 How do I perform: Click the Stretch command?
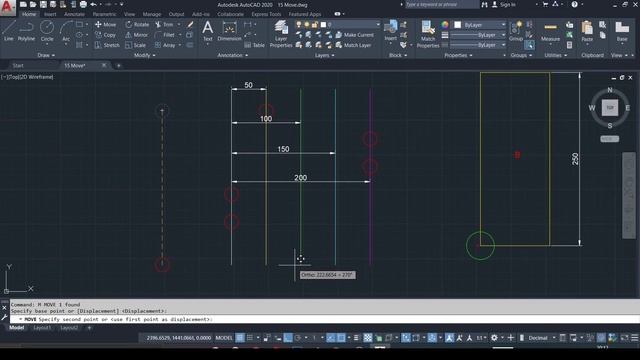(x=107, y=45)
